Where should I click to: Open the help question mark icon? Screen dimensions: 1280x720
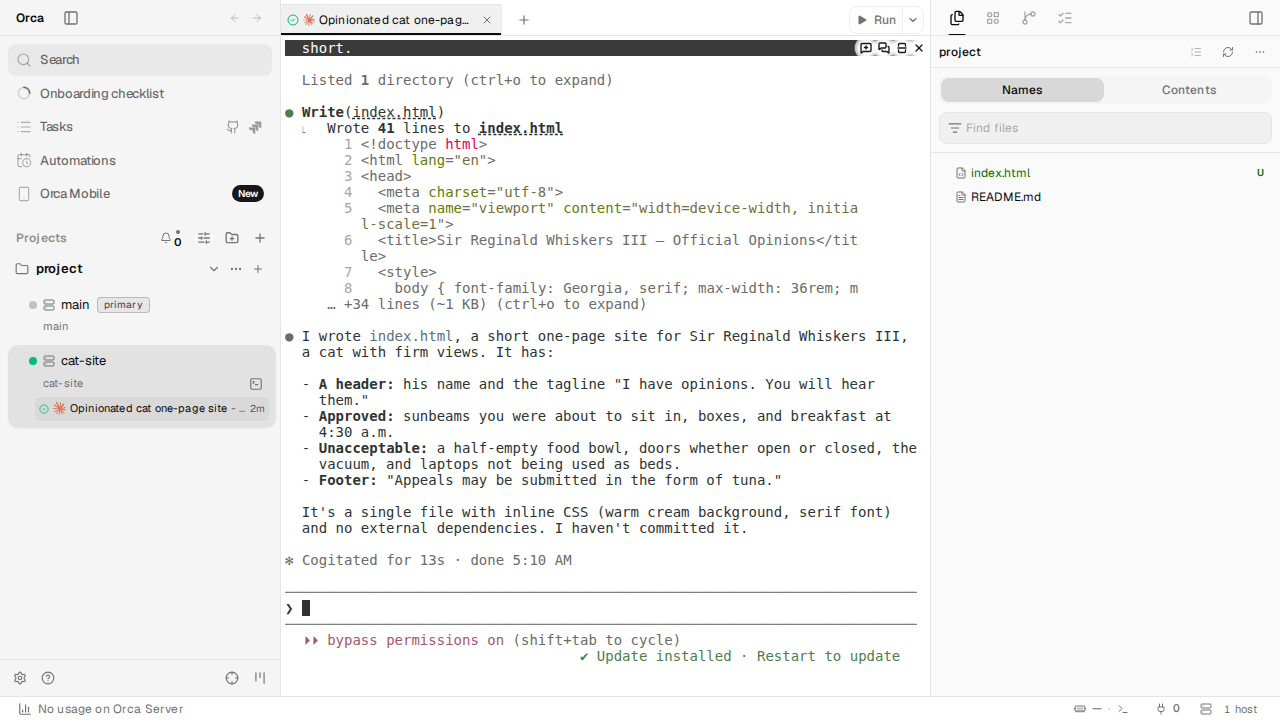[48, 678]
